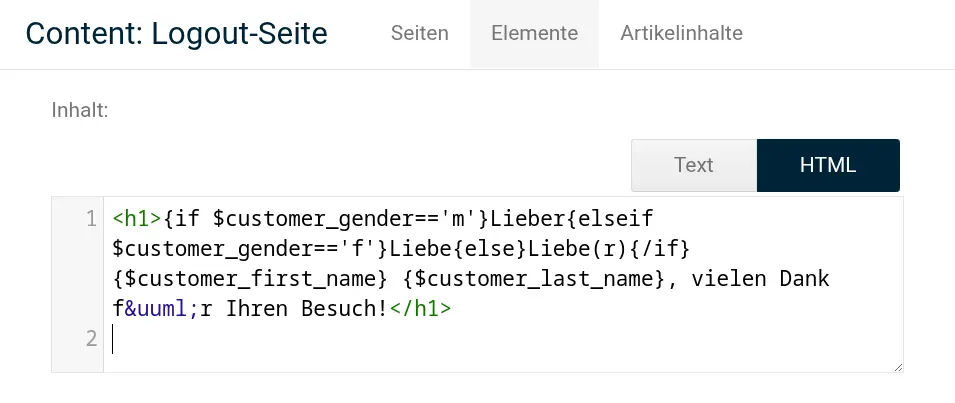Screen dimensions: 955x403
Task: Click line number 1 in the gutter
Action: pos(91,218)
